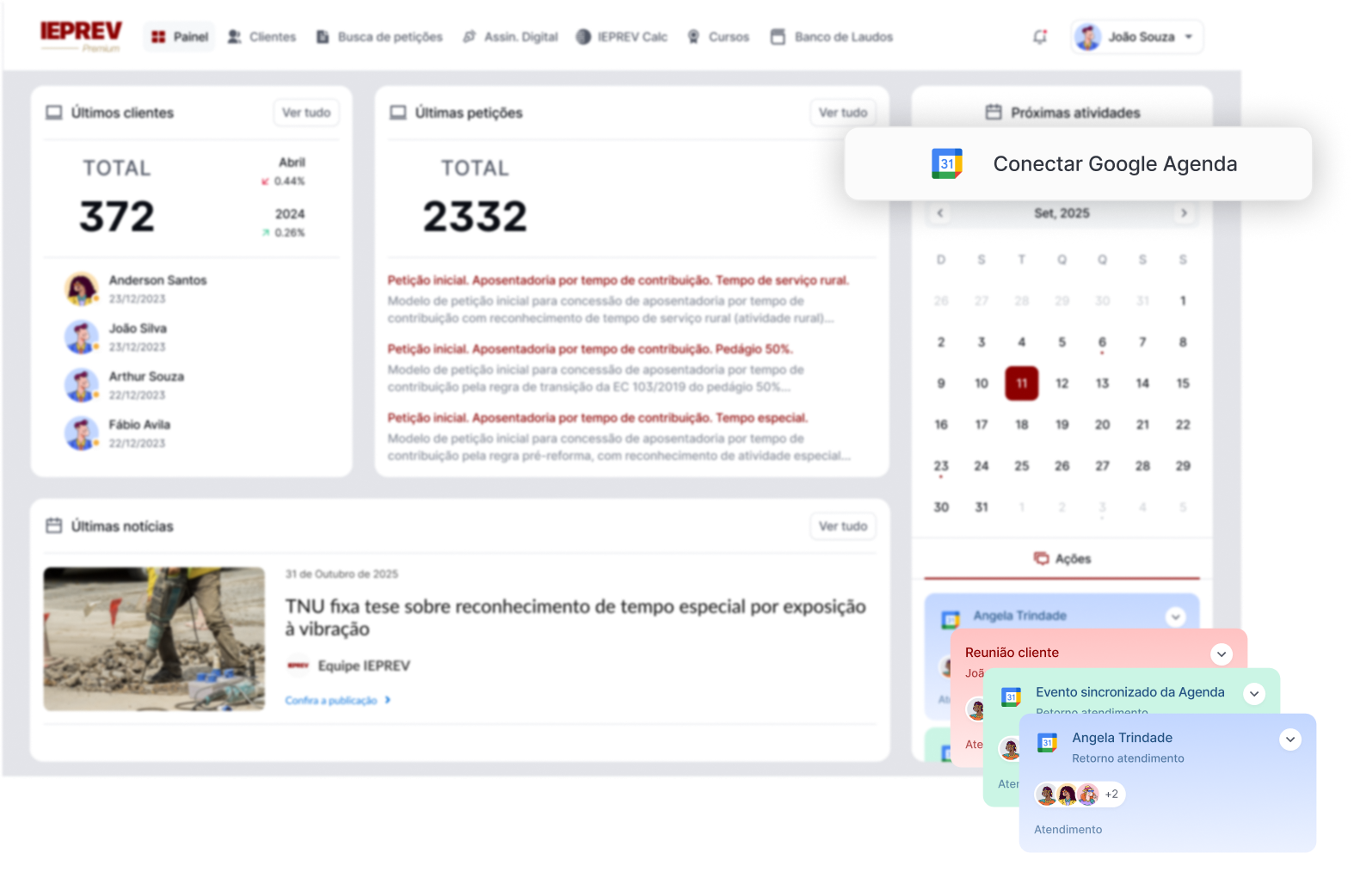Open the Ações tab
This screenshot has height=896, width=1354.
coord(1062,559)
